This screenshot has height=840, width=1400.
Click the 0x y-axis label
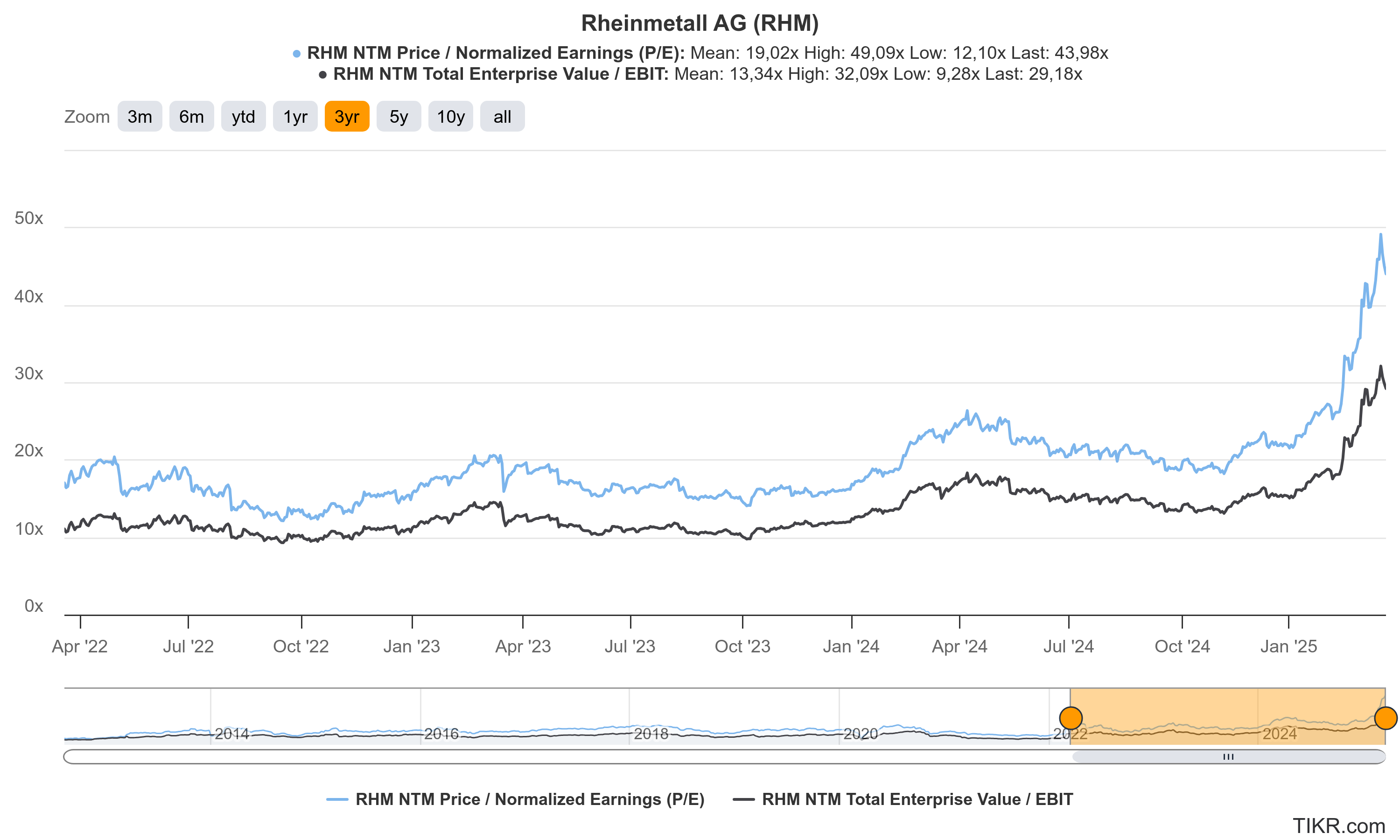pos(34,606)
